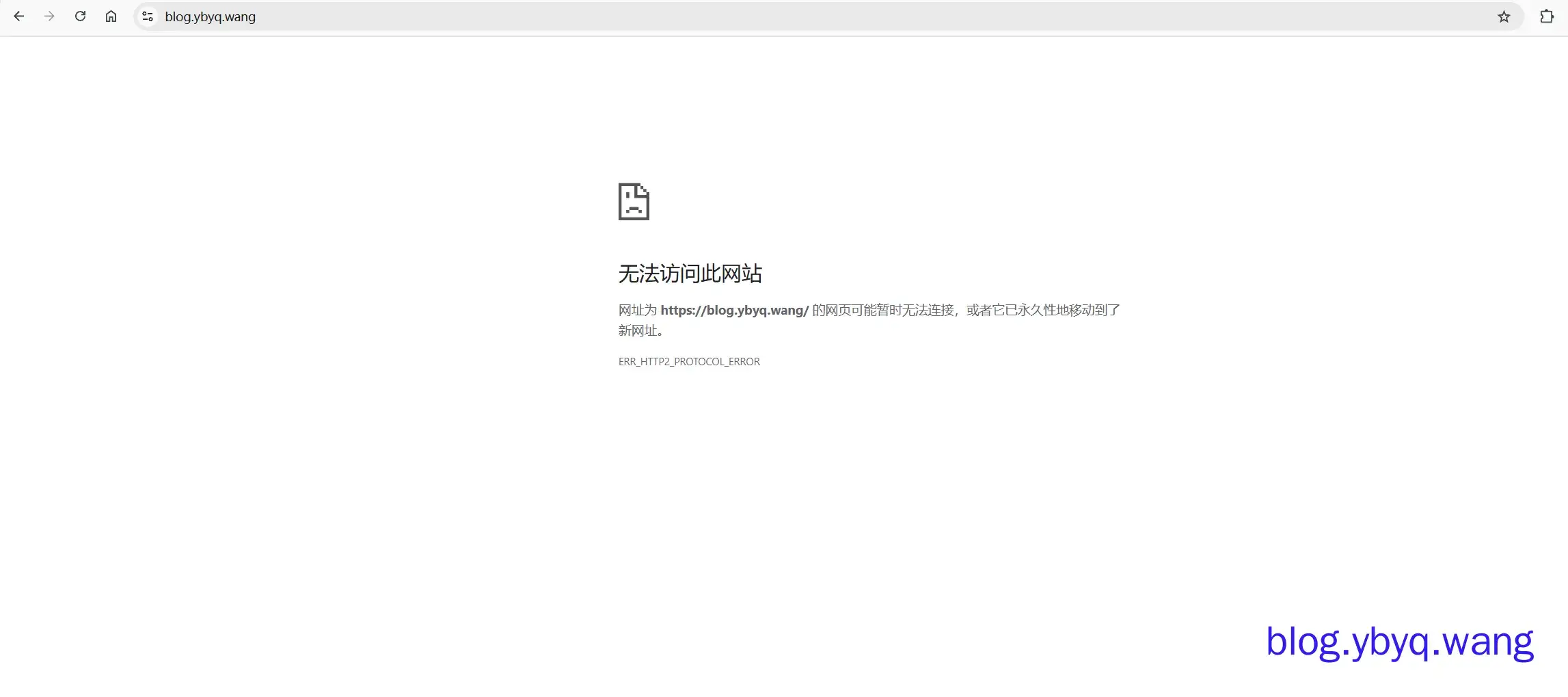
Task: Click the phrase 的网页可能暂时无法连接
Action: 882,311
